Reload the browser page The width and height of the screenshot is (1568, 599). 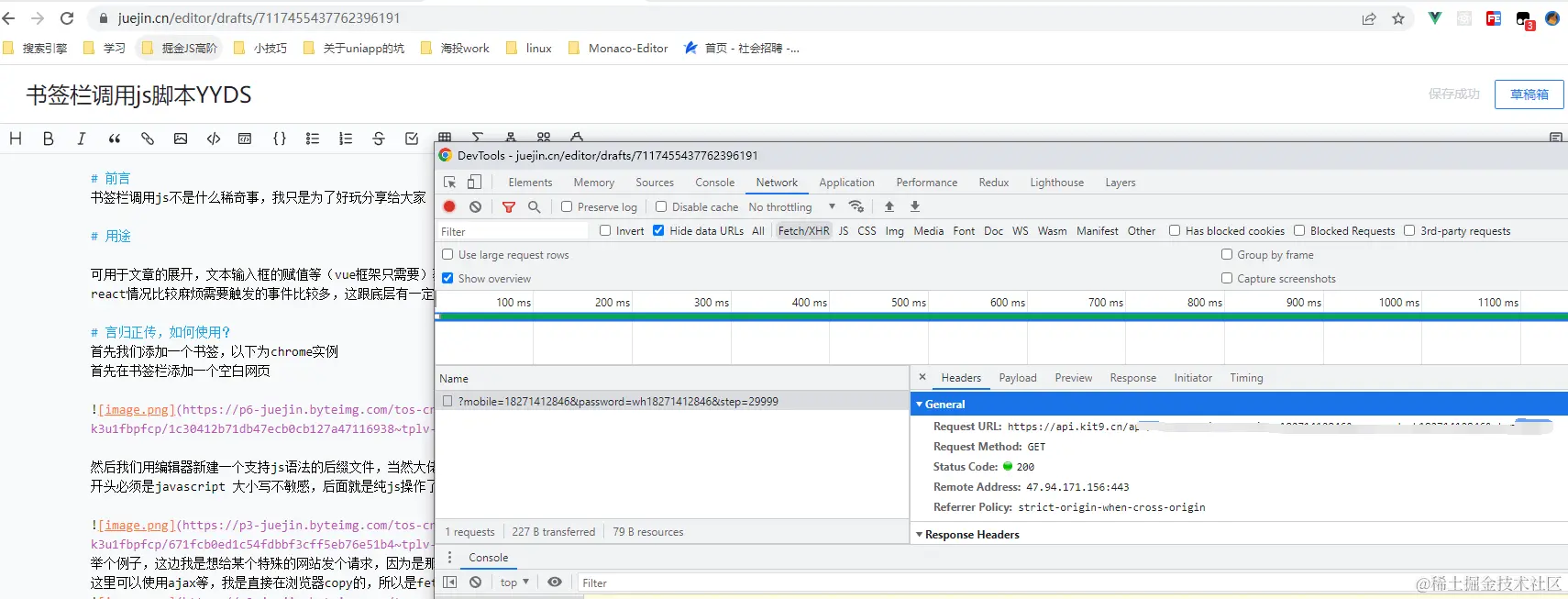pos(67,18)
